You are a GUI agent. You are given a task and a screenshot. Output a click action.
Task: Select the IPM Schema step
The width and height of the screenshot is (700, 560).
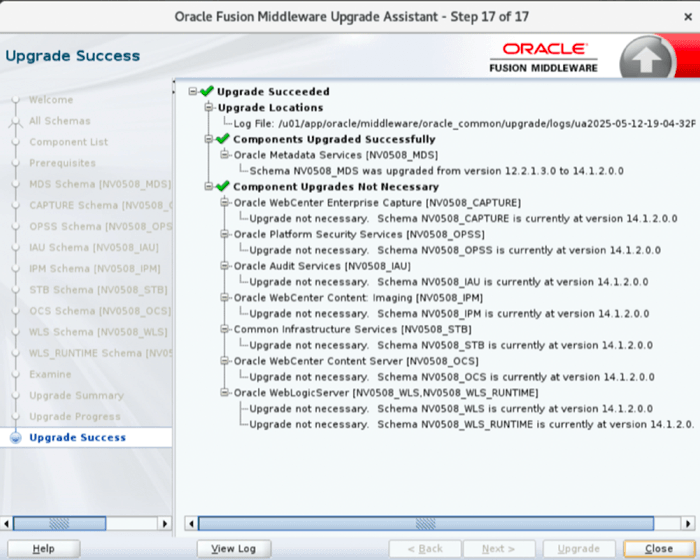tap(95, 269)
